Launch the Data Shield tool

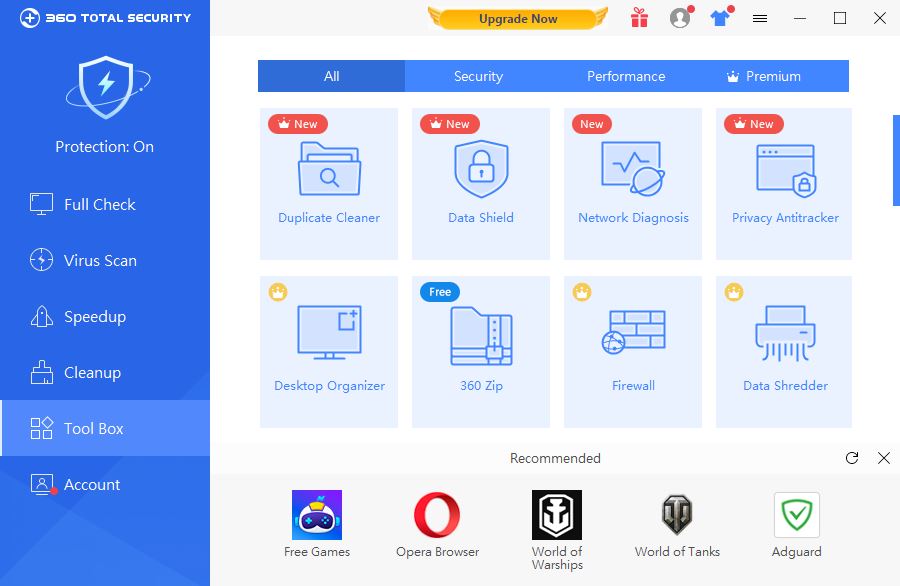coord(481,184)
